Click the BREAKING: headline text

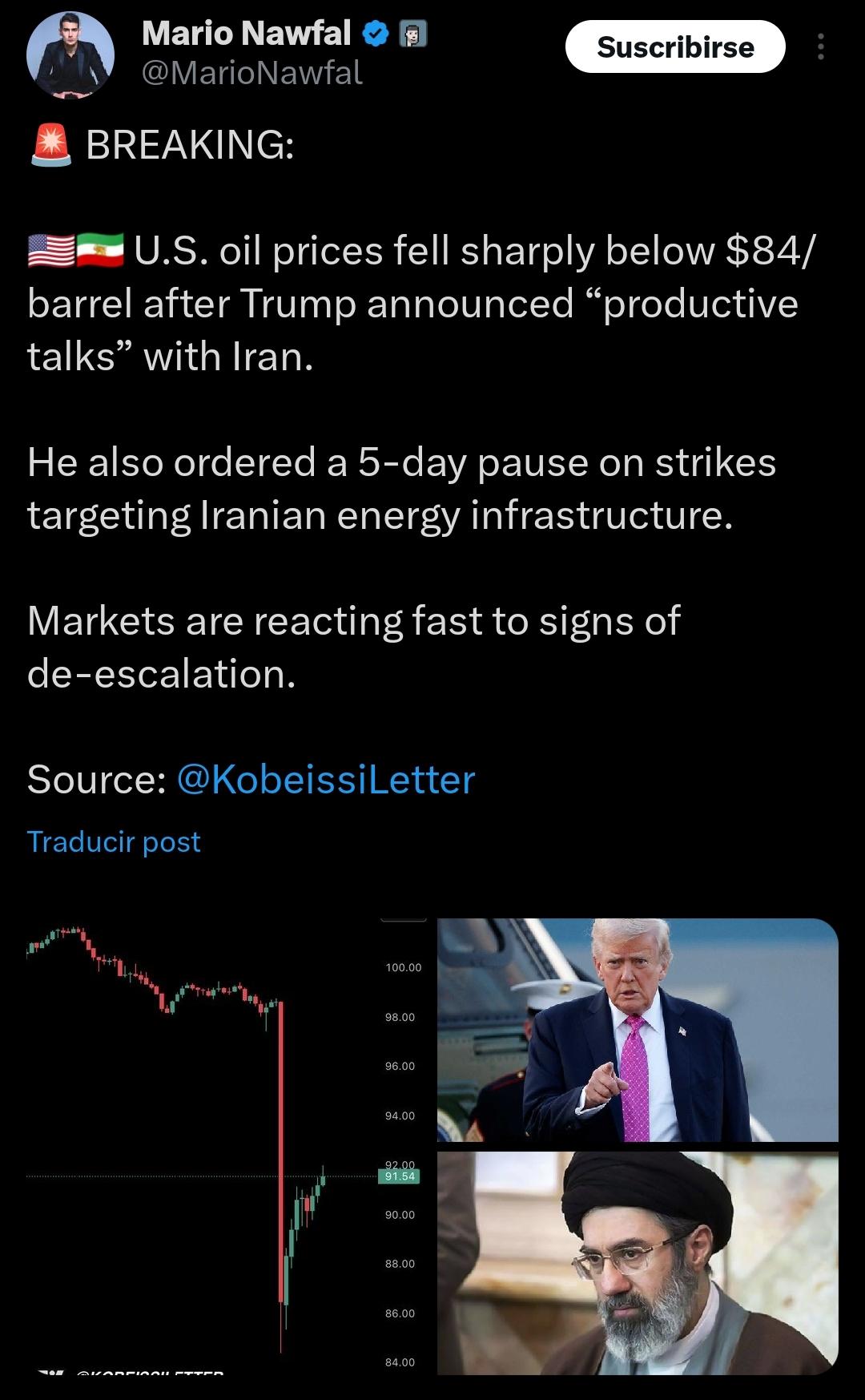pos(190,145)
